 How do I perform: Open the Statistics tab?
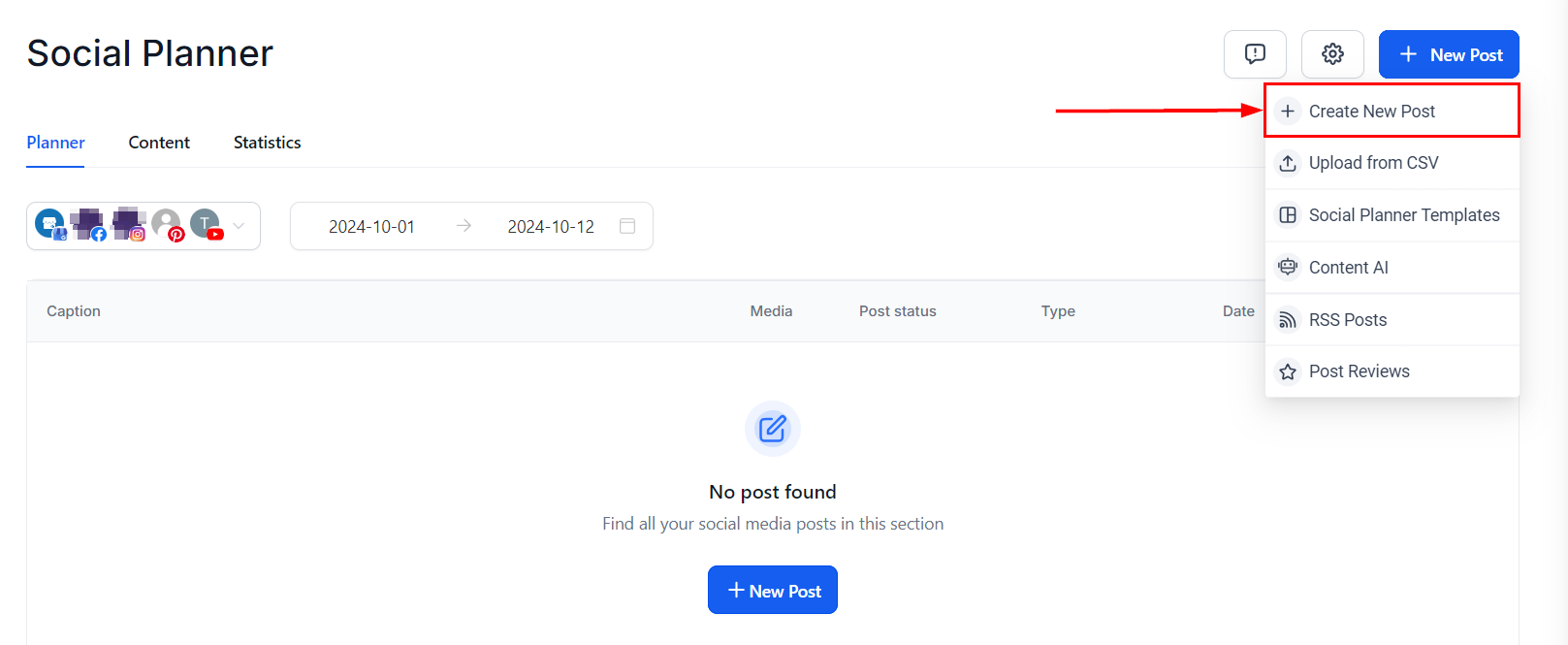[x=267, y=143]
